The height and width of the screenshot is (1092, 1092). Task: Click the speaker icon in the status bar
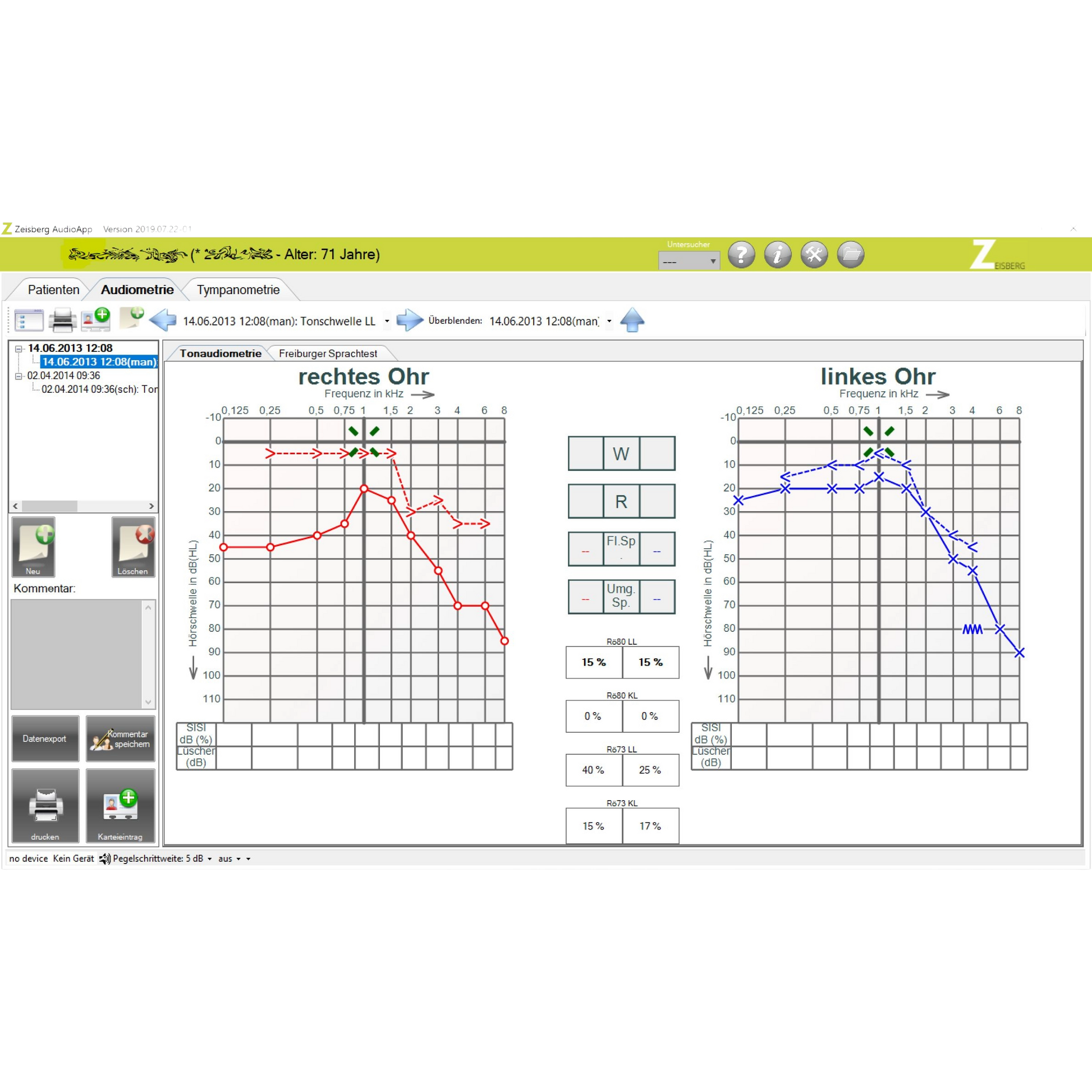click(104, 859)
